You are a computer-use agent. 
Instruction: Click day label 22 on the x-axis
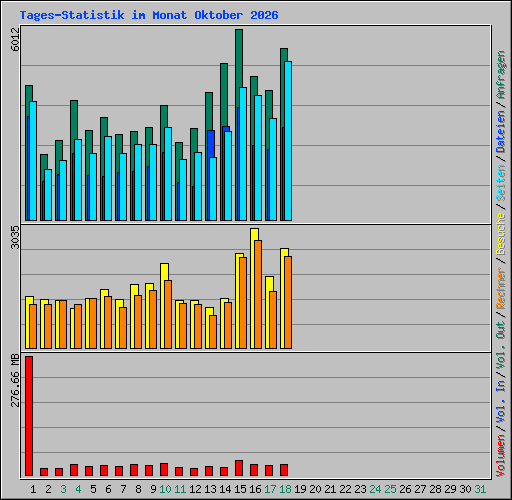pos(345,489)
